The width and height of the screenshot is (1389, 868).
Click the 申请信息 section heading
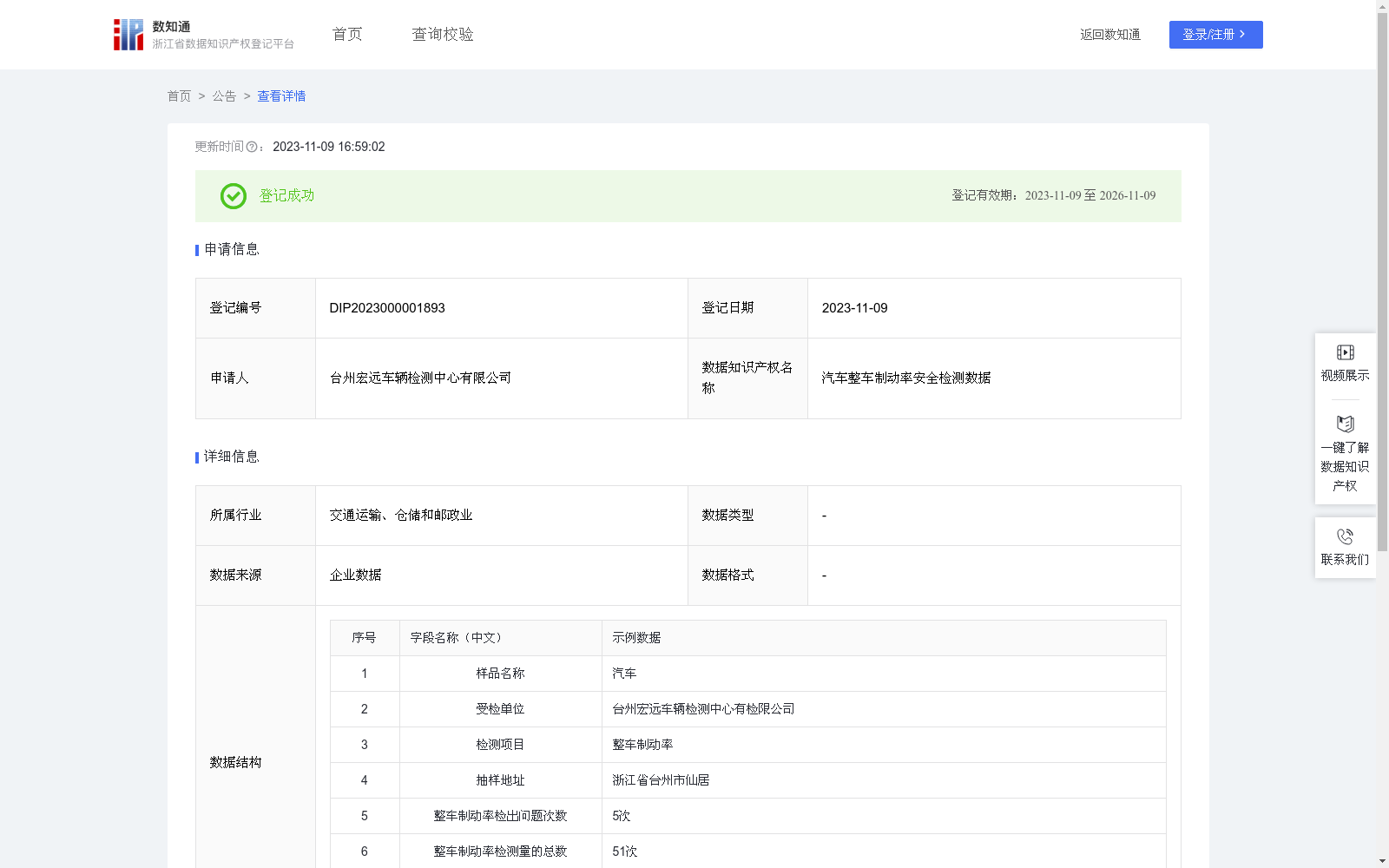pyautogui.click(x=231, y=250)
